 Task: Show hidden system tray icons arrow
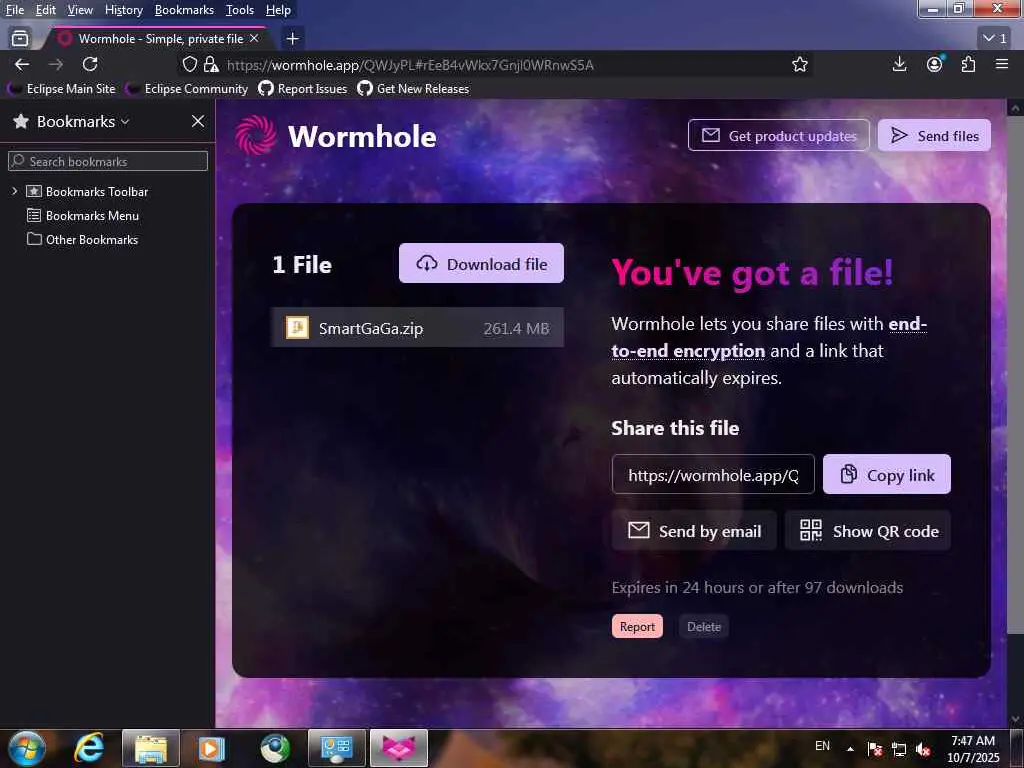tap(850, 749)
